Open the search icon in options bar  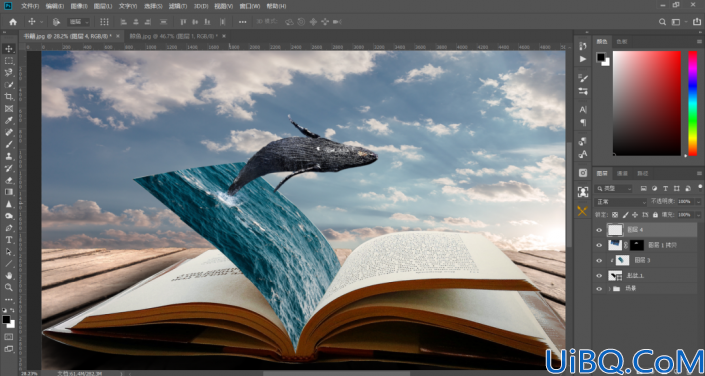tap(662, 22)
